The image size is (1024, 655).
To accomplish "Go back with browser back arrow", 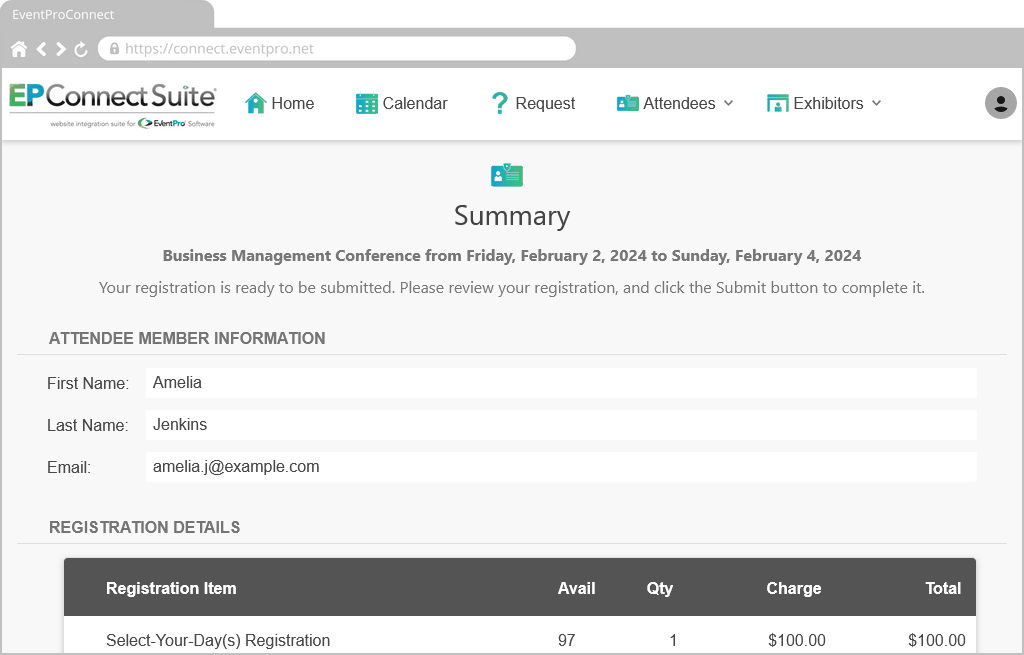I will click(x=41, y=49).
